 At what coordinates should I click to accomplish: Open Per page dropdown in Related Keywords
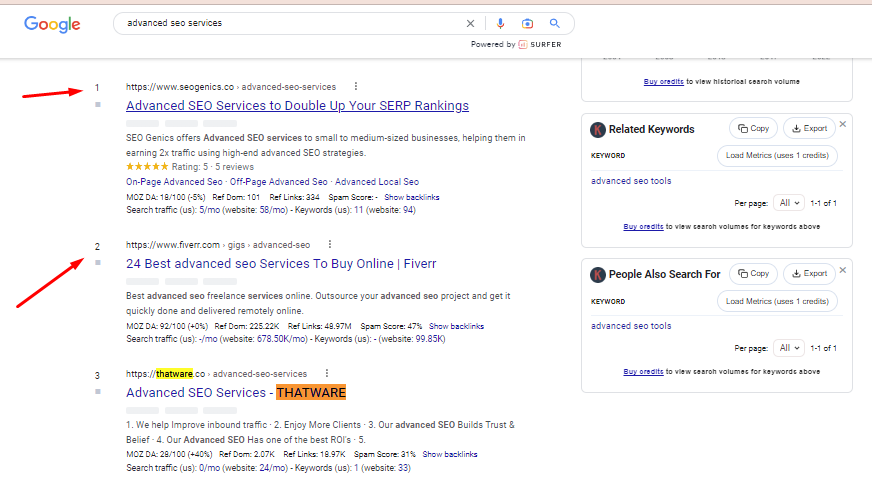(x=789, y=203)
